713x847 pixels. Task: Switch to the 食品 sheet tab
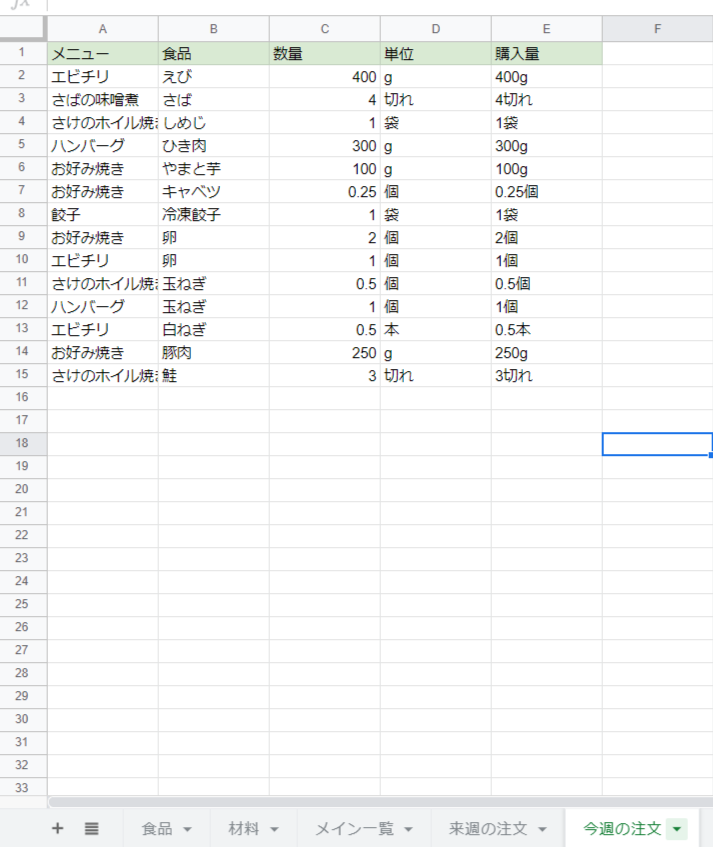coord(157,829)
